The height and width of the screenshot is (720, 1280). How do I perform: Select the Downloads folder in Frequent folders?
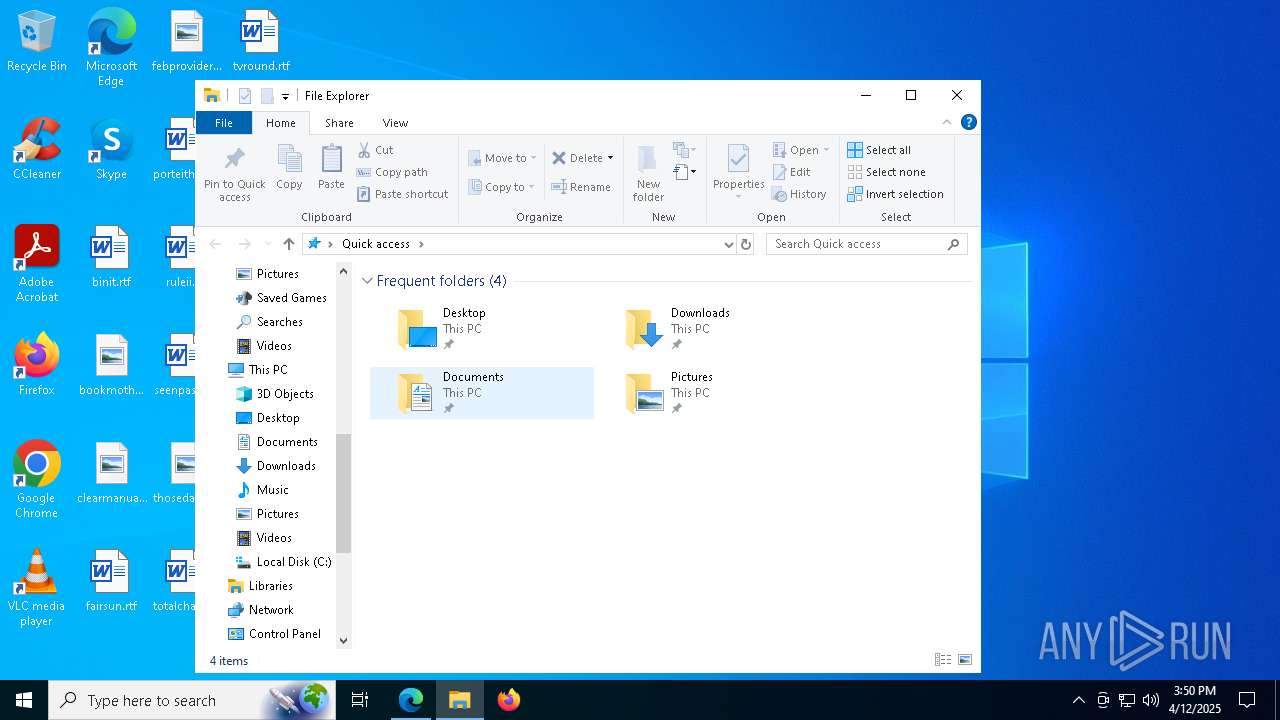710,329
